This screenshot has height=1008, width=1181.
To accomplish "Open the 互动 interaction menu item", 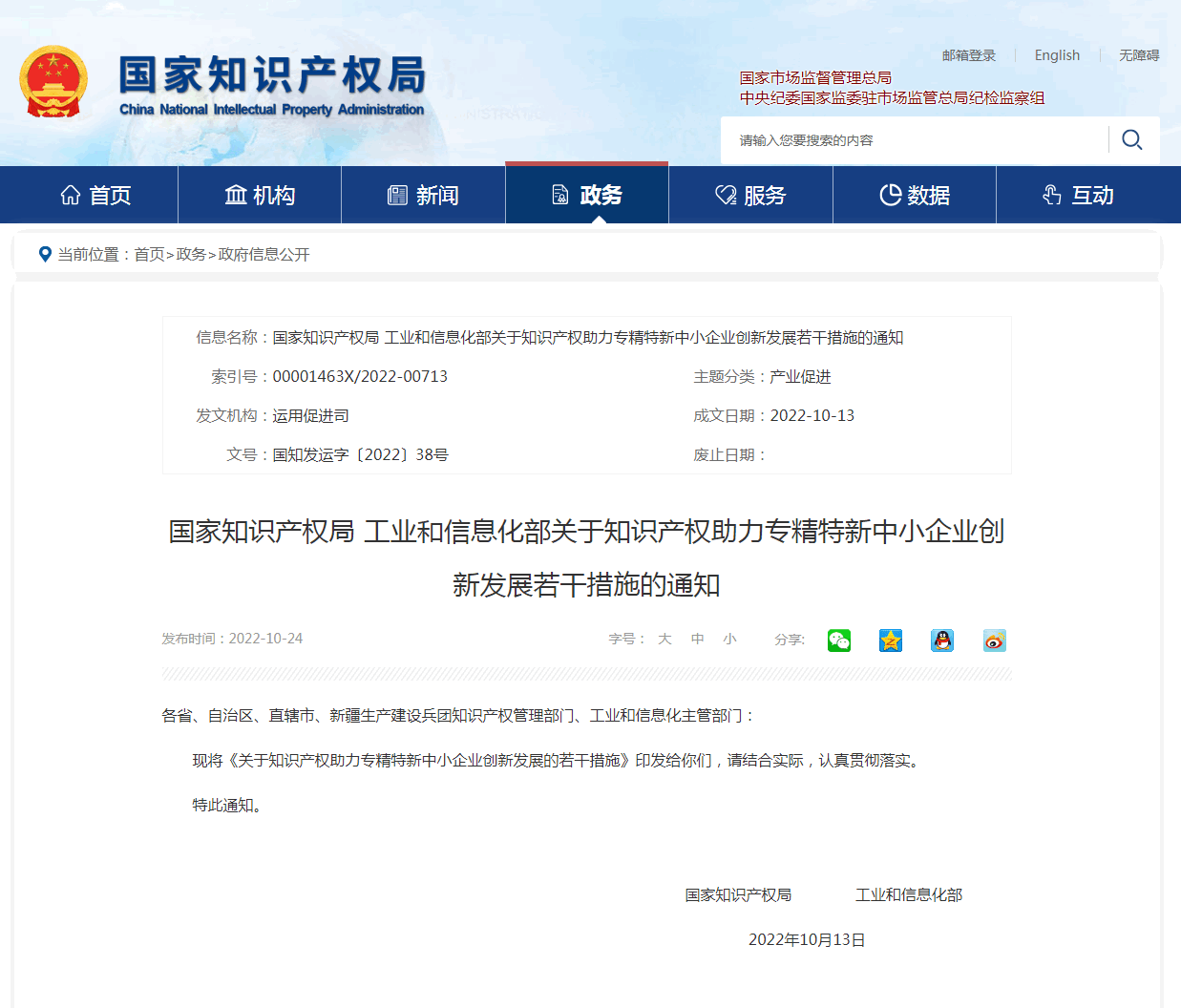I will click(1079, 196).
